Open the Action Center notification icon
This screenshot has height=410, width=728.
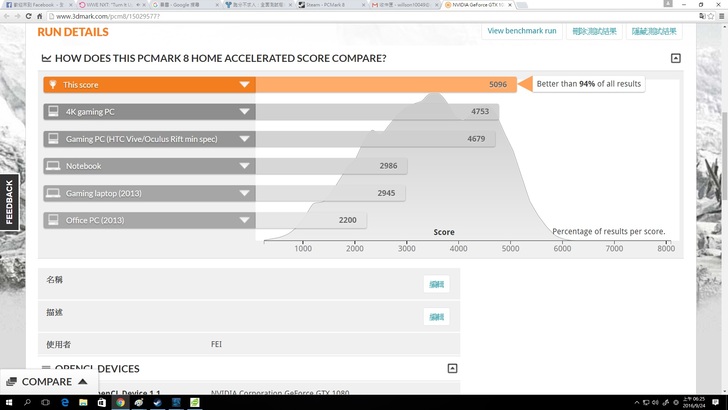click(715, 403)
